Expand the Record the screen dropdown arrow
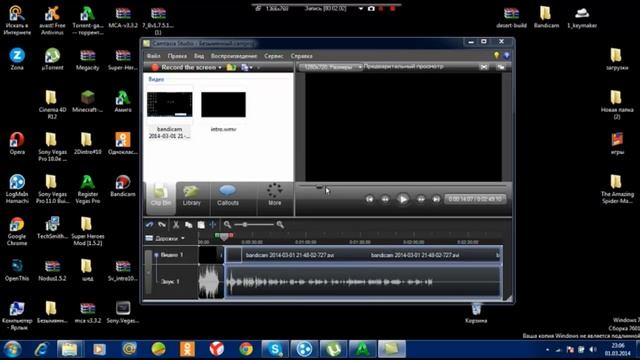 [x=220, y=68]
